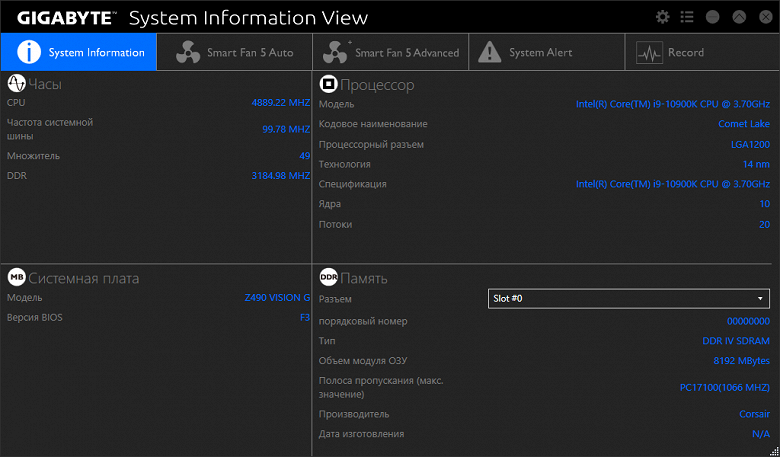Go to the Record tab
780x457 pixels.
click(686, 53)
